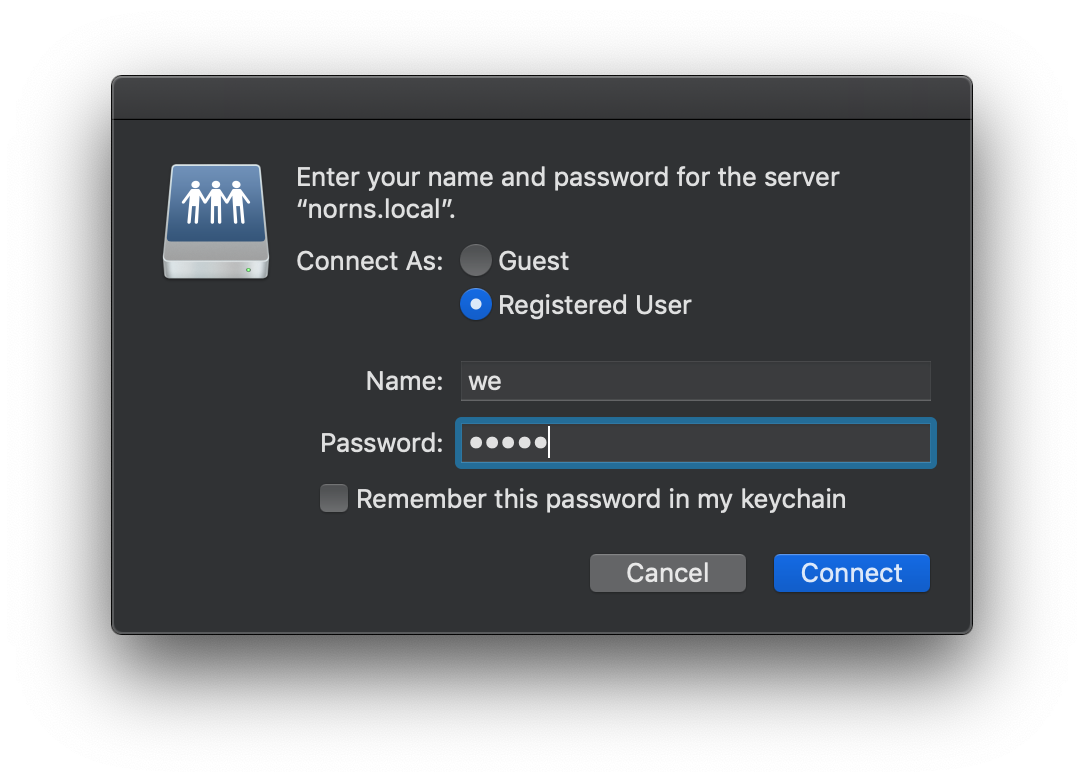Viewport: 1084px width, 782px height.
Task: Select the Registered User radio button
Action: tap(476, 304)
